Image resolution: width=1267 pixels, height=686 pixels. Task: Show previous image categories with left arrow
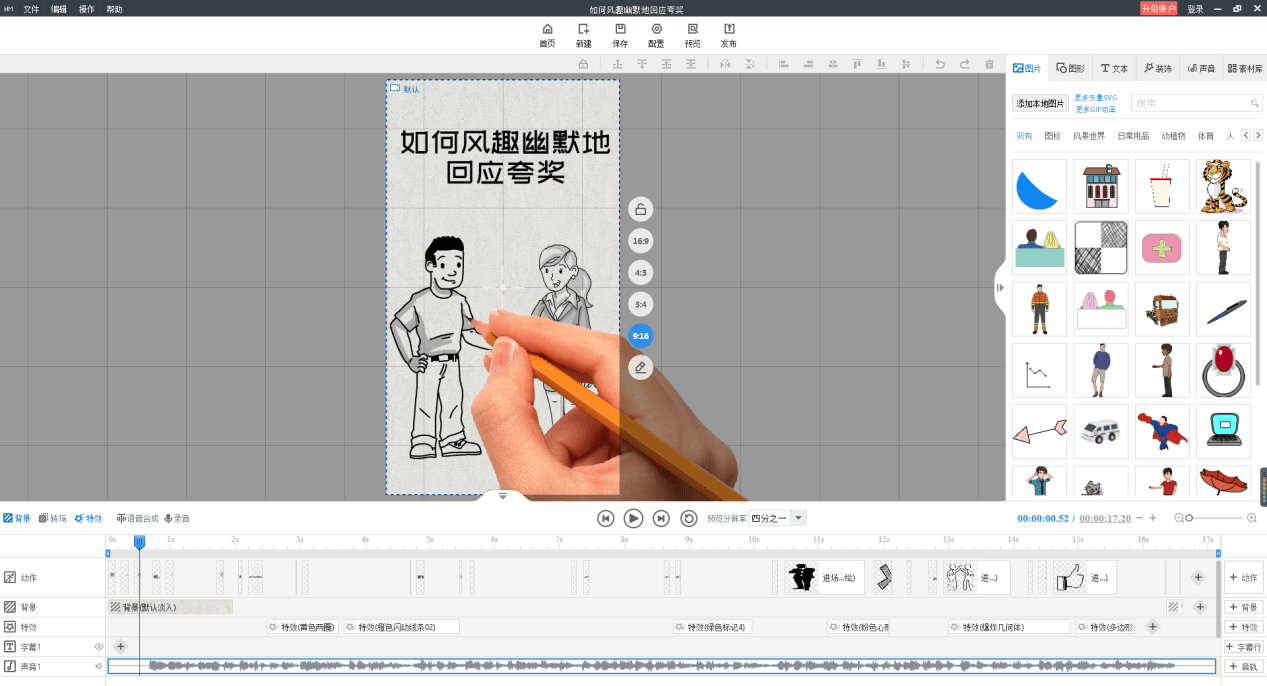click(x=1246, y=135)
